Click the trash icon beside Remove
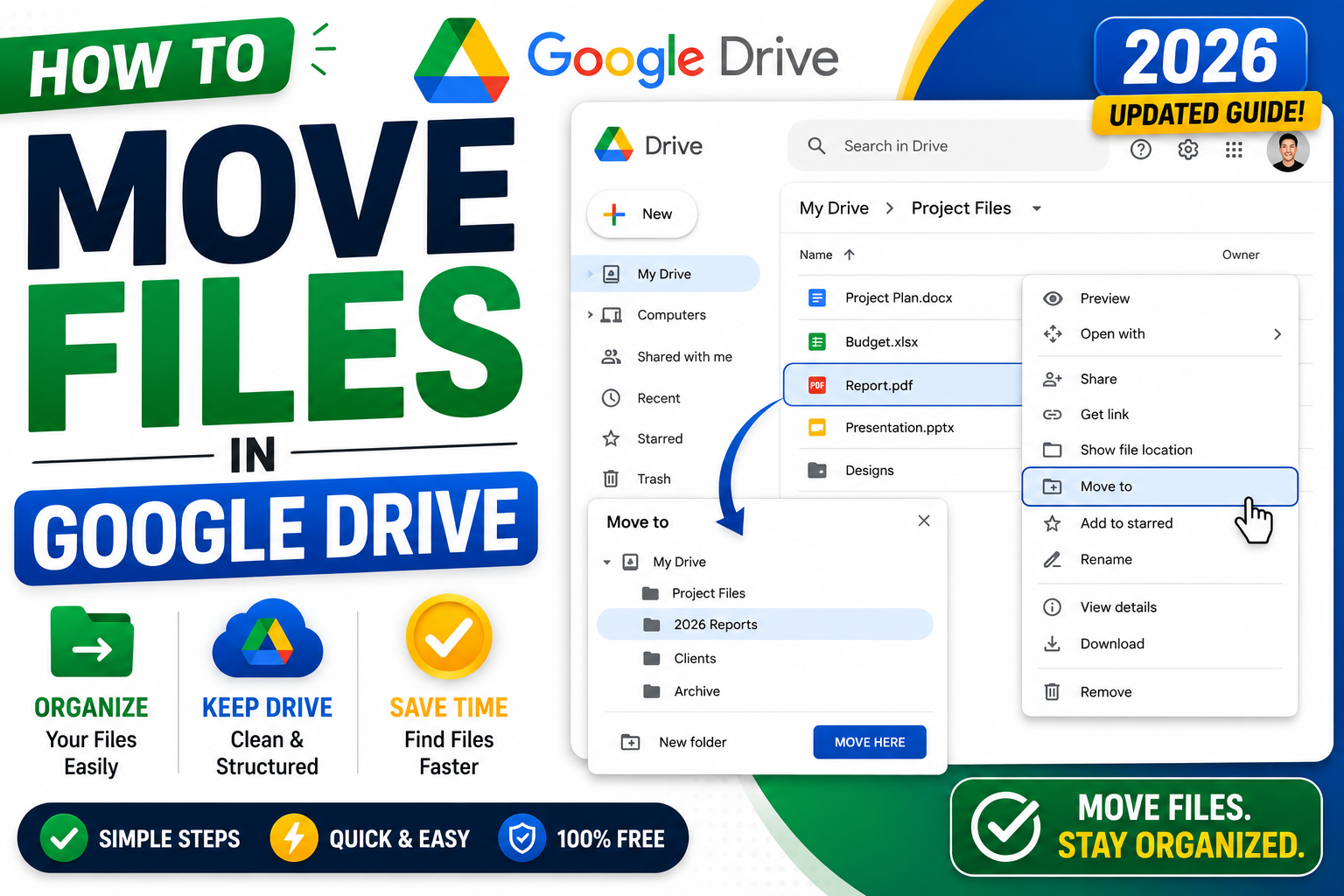This screenshot has width=1344, height=896. tap(1053, 692)
